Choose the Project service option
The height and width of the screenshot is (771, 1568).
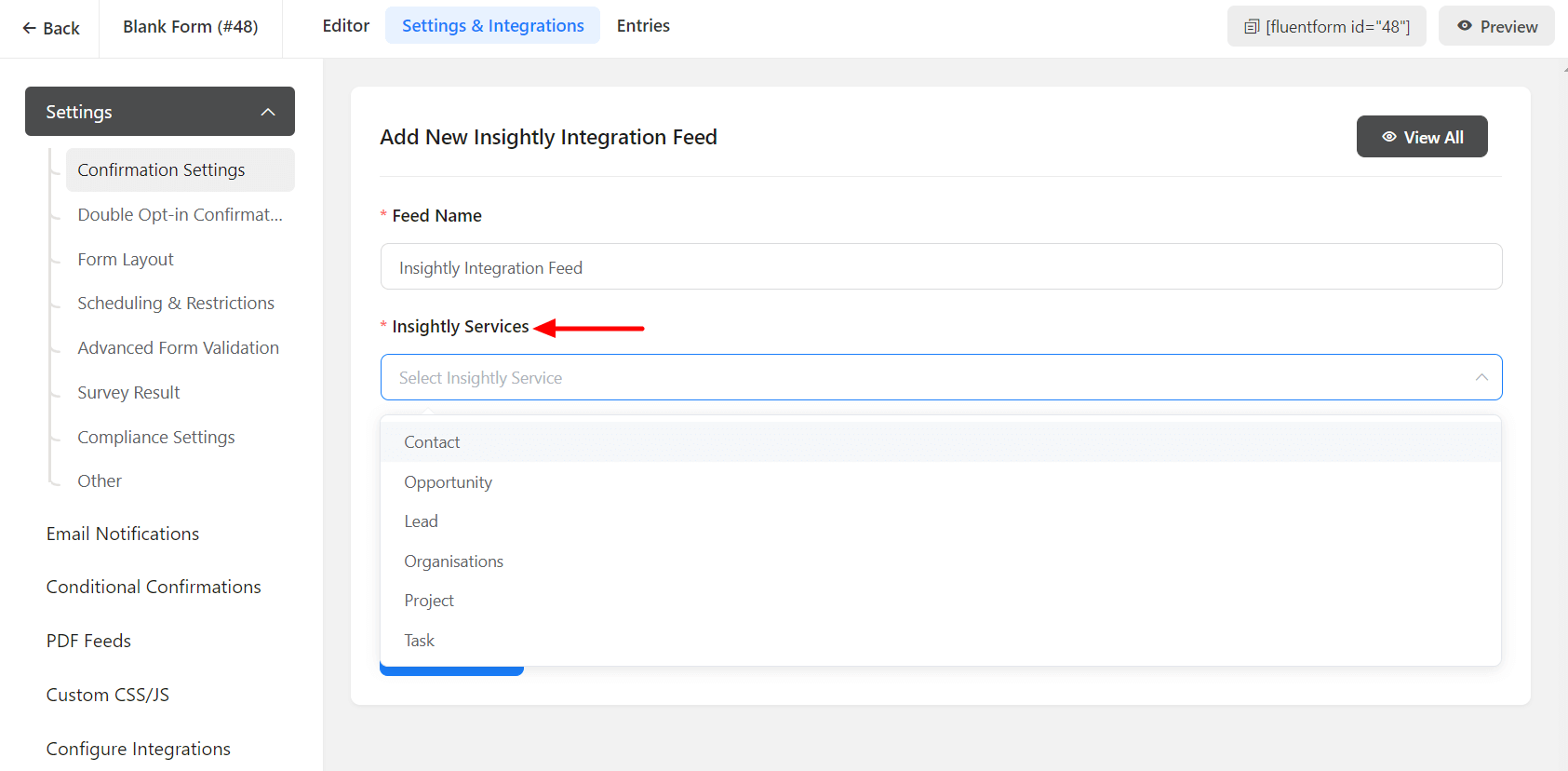[429, 601]
